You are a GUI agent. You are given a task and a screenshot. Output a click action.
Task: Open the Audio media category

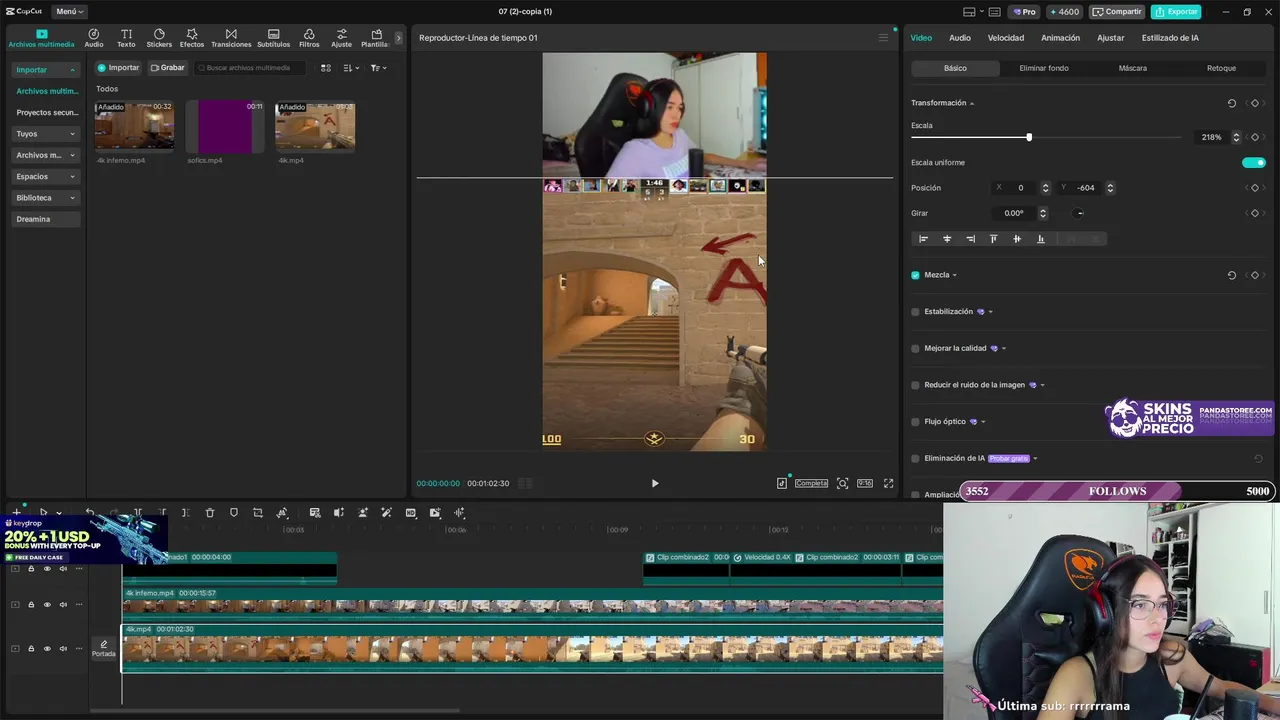click(x=94, y=38)
